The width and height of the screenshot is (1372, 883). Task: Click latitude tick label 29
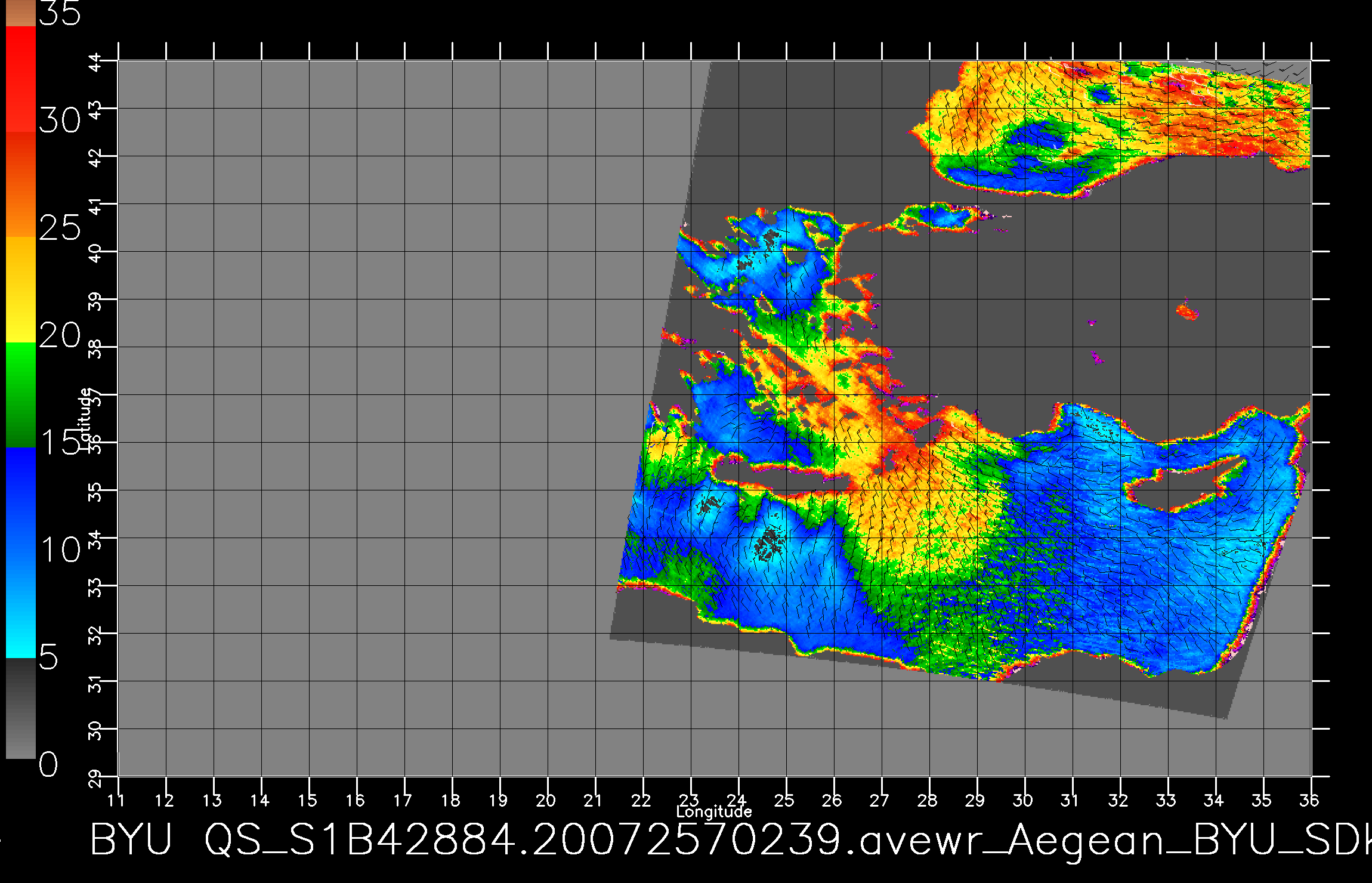point(95,779)
